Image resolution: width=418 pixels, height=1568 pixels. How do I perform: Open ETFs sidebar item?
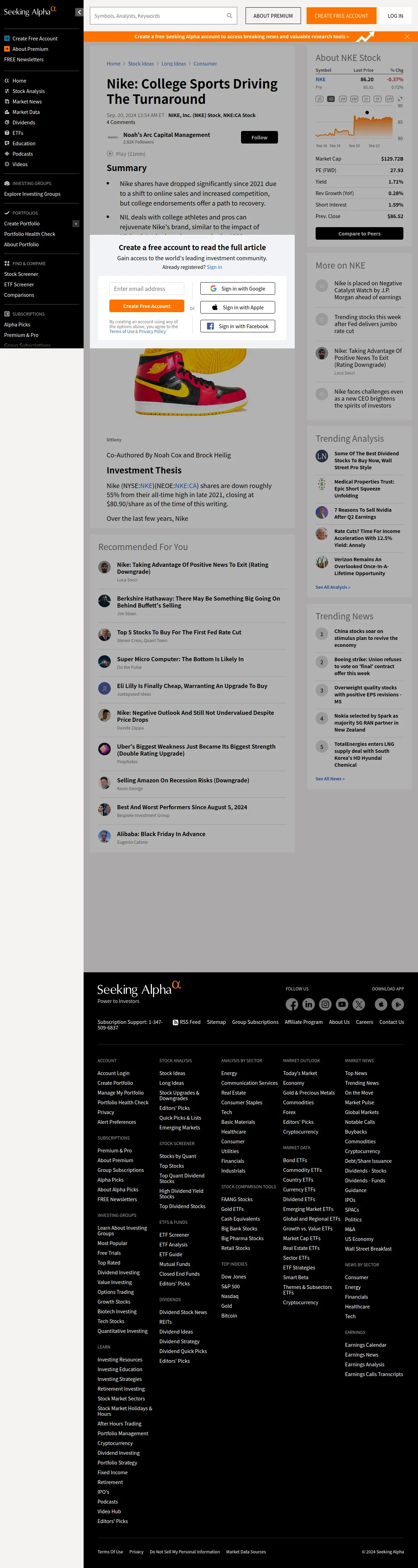(x=18, y=133)
